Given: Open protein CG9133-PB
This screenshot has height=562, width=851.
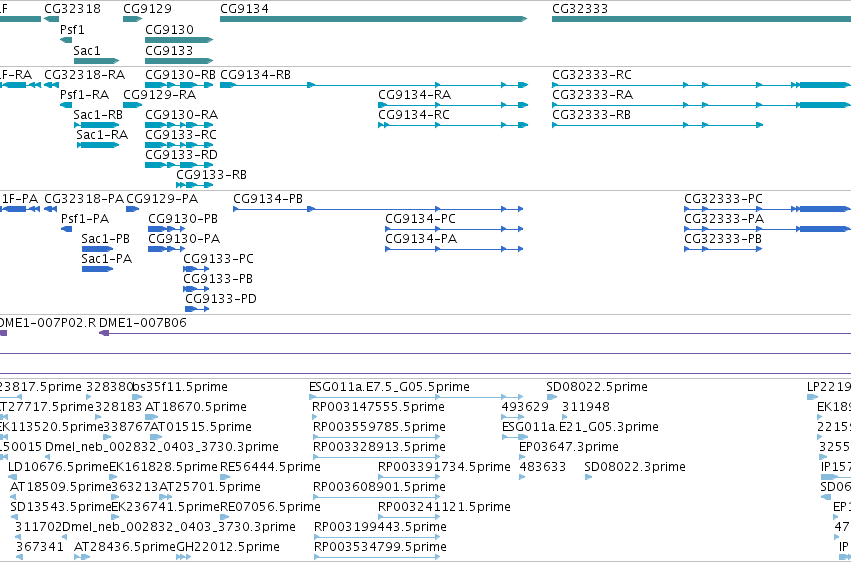Looking at the screenshot, I should (x=196, y=289).
